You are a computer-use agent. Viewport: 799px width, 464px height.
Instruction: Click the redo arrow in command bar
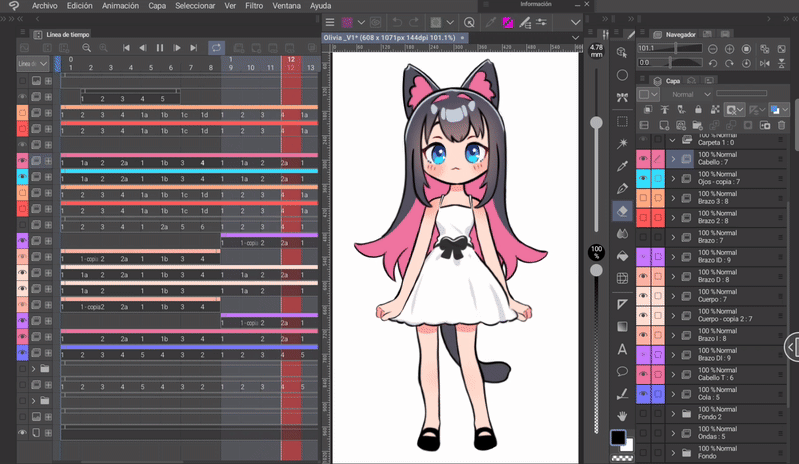pyautogui.click(x=414, y=22)
